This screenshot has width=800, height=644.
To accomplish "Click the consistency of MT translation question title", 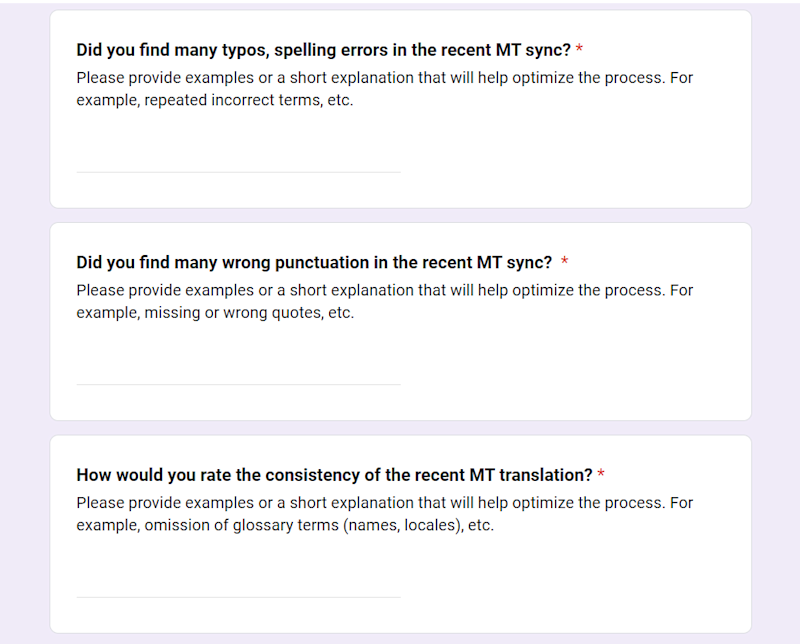I will 334,475.
